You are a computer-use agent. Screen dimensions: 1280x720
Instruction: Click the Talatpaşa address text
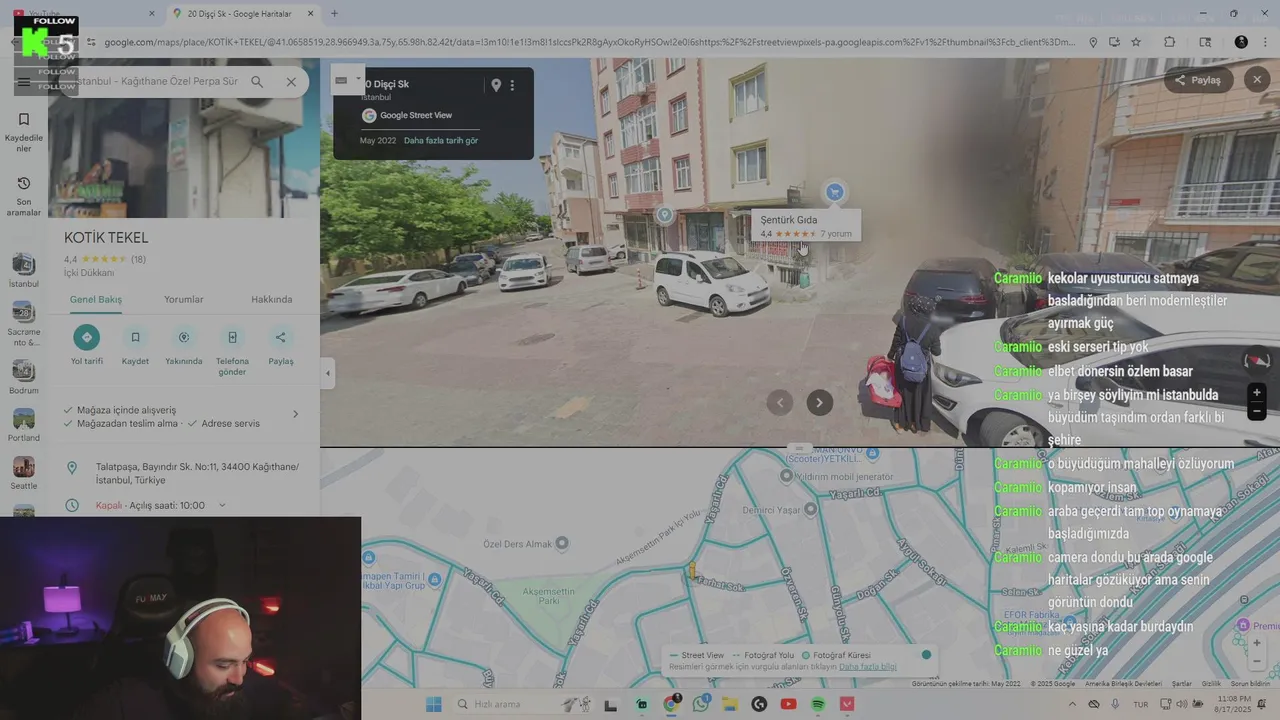click(197, 473)
